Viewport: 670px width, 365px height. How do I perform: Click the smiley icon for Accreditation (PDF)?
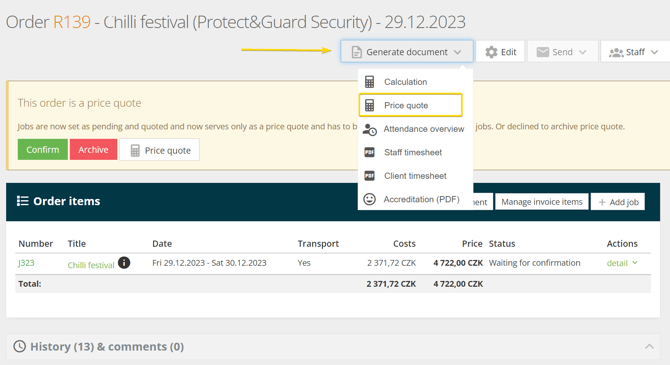pyautogui.click(x=370, y=199)
